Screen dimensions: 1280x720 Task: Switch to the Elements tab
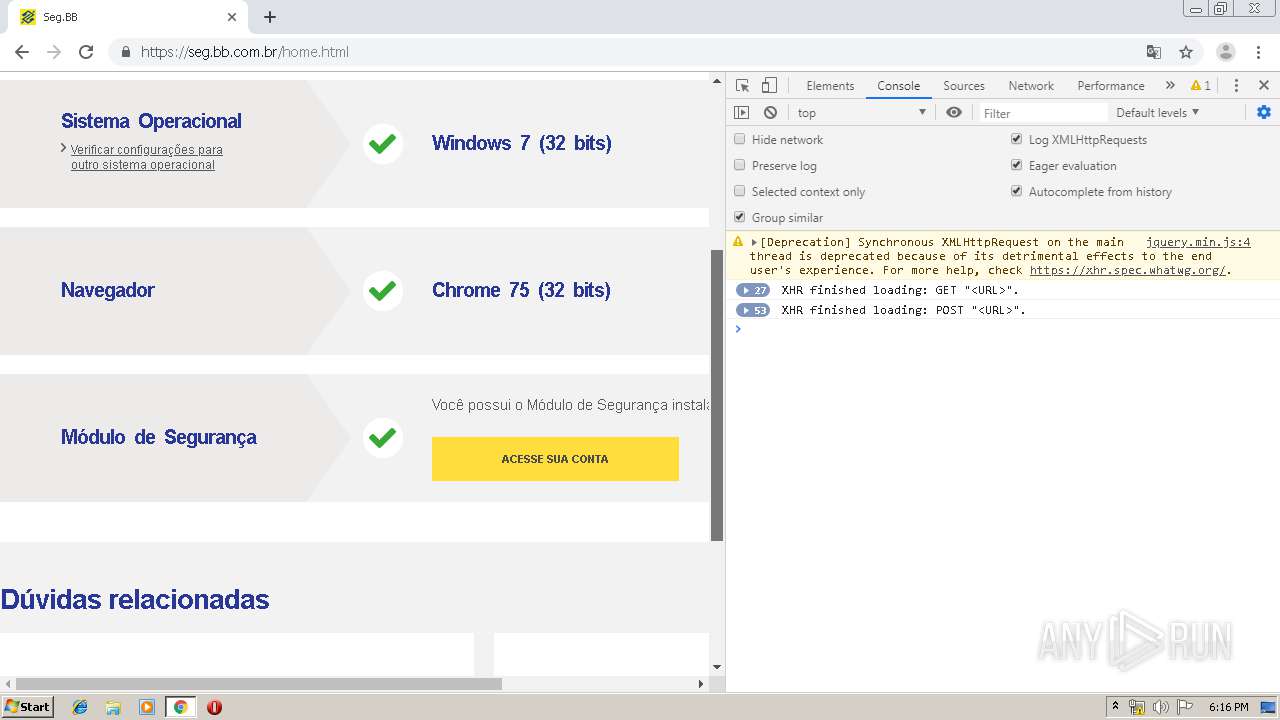click(830, 86)
